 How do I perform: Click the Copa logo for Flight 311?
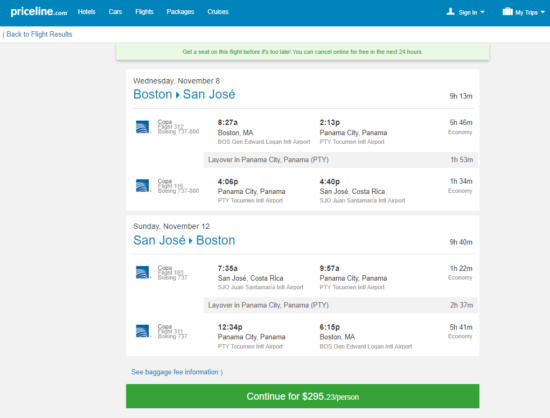coord(142,331)
